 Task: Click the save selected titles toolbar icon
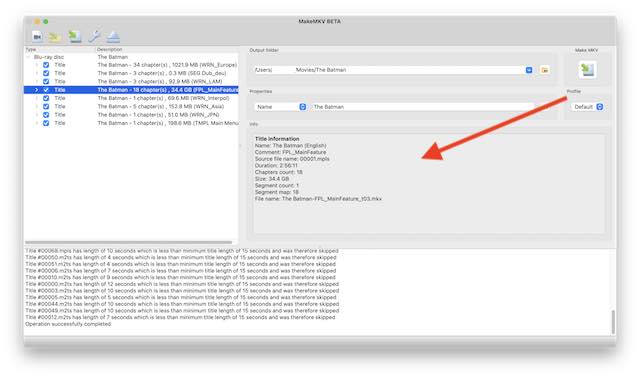click(75, 37)
